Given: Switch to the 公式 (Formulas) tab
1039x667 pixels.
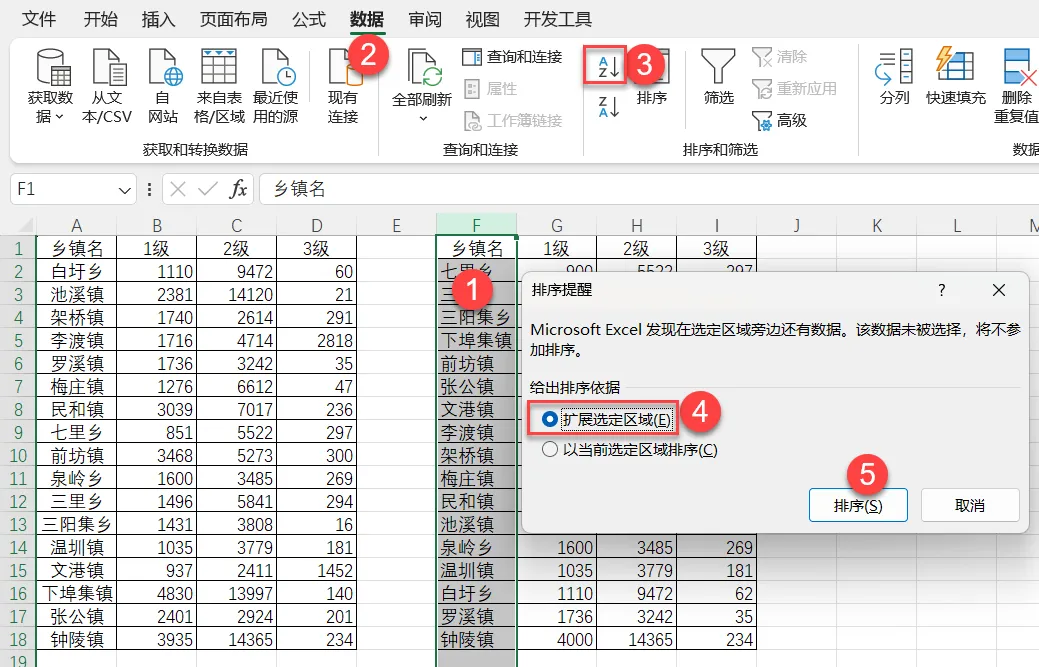Looking at the screenshot, I should click(309, 19).
